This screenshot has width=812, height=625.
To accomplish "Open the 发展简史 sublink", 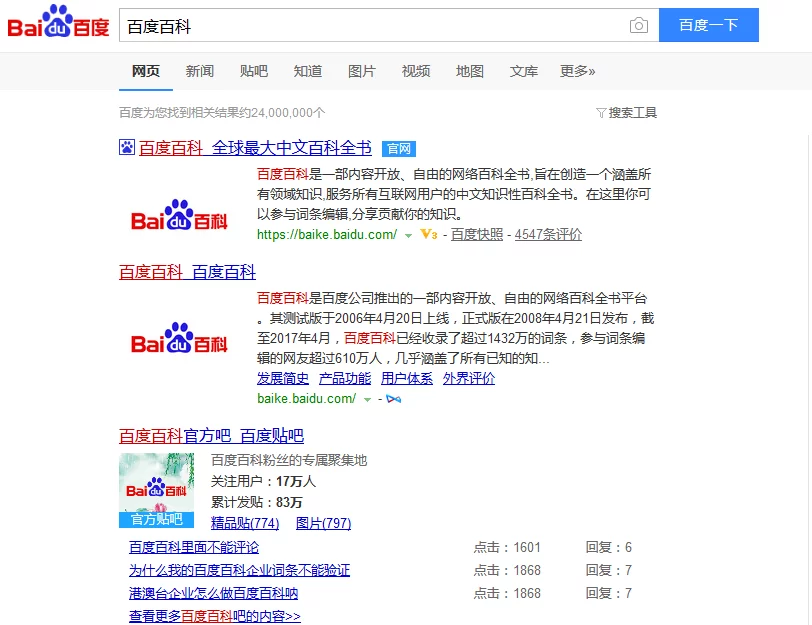I will click(283, 379).
